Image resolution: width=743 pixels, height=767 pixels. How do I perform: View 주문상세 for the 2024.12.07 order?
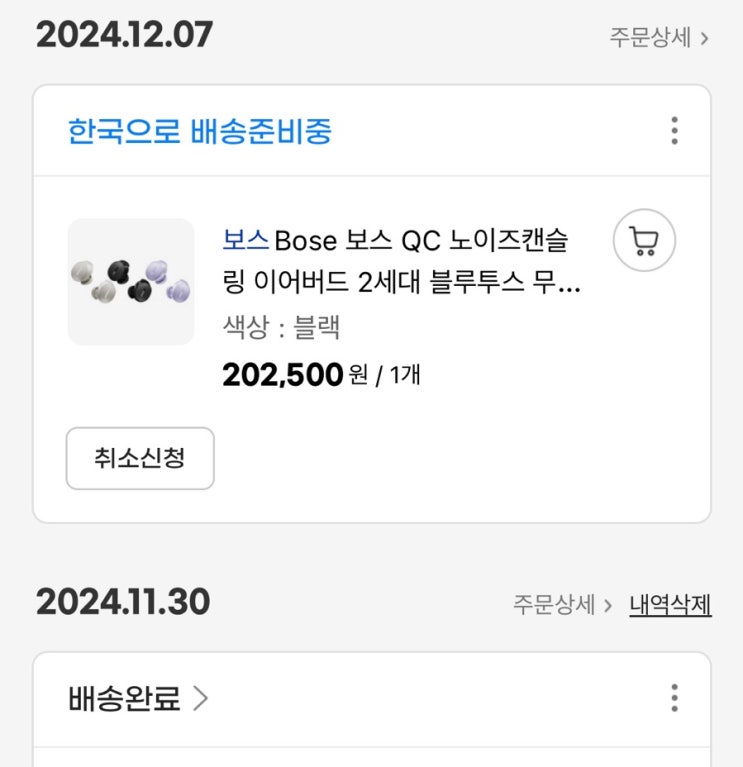[x=650, y=38]
